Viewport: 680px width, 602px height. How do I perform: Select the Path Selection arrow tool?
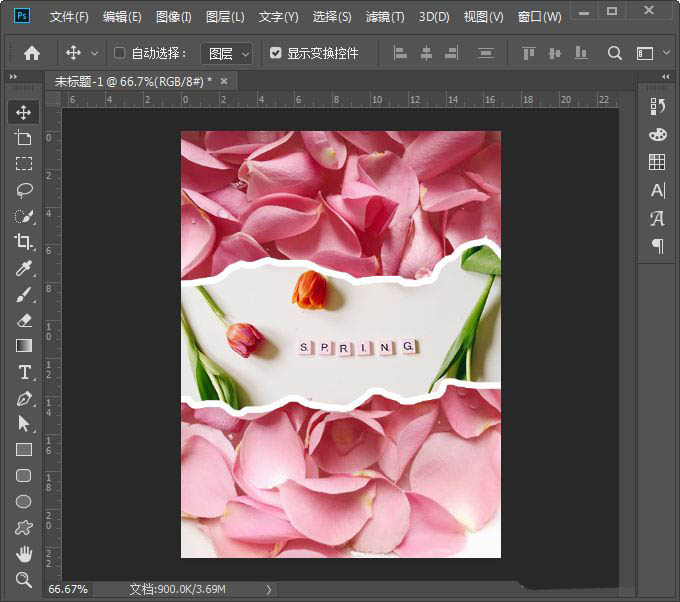[x=23, y=423]
